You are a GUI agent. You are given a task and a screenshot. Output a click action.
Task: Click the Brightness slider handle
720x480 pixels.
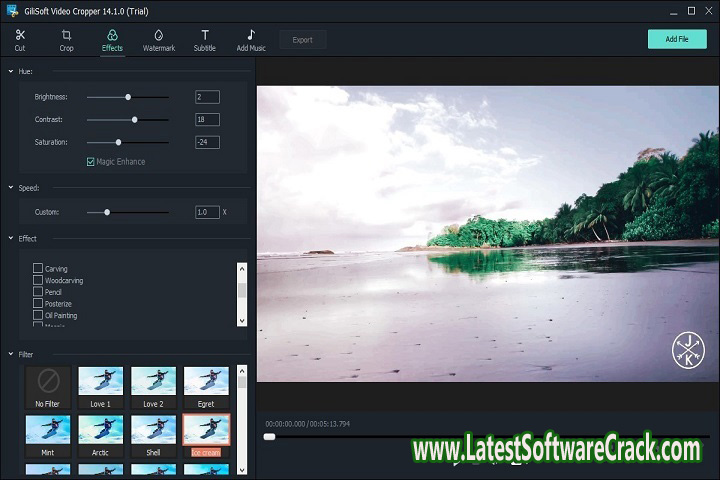pyautogui.click(x=128, y=97)
